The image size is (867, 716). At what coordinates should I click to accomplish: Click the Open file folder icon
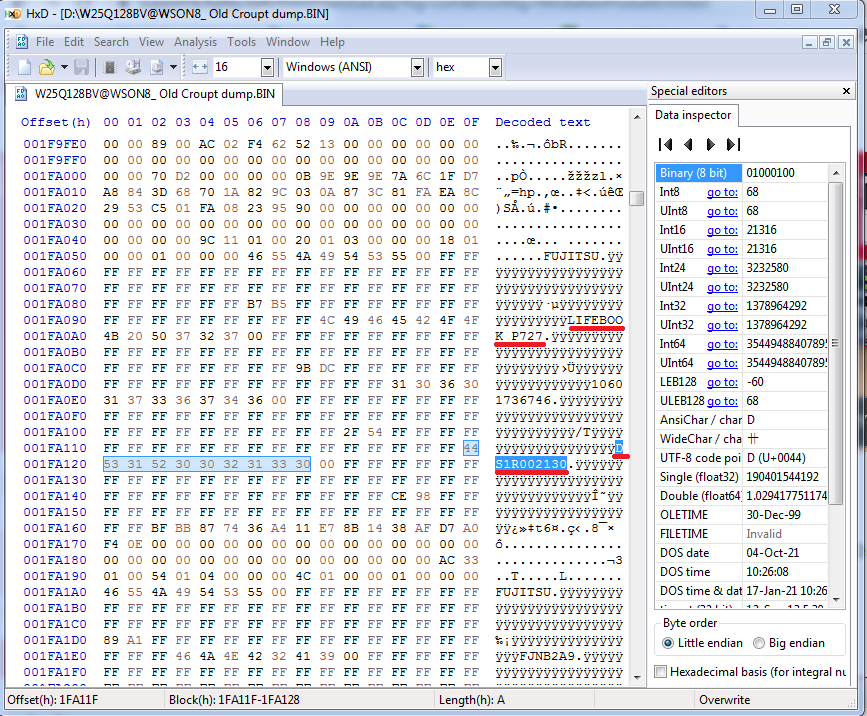(47, 67)
